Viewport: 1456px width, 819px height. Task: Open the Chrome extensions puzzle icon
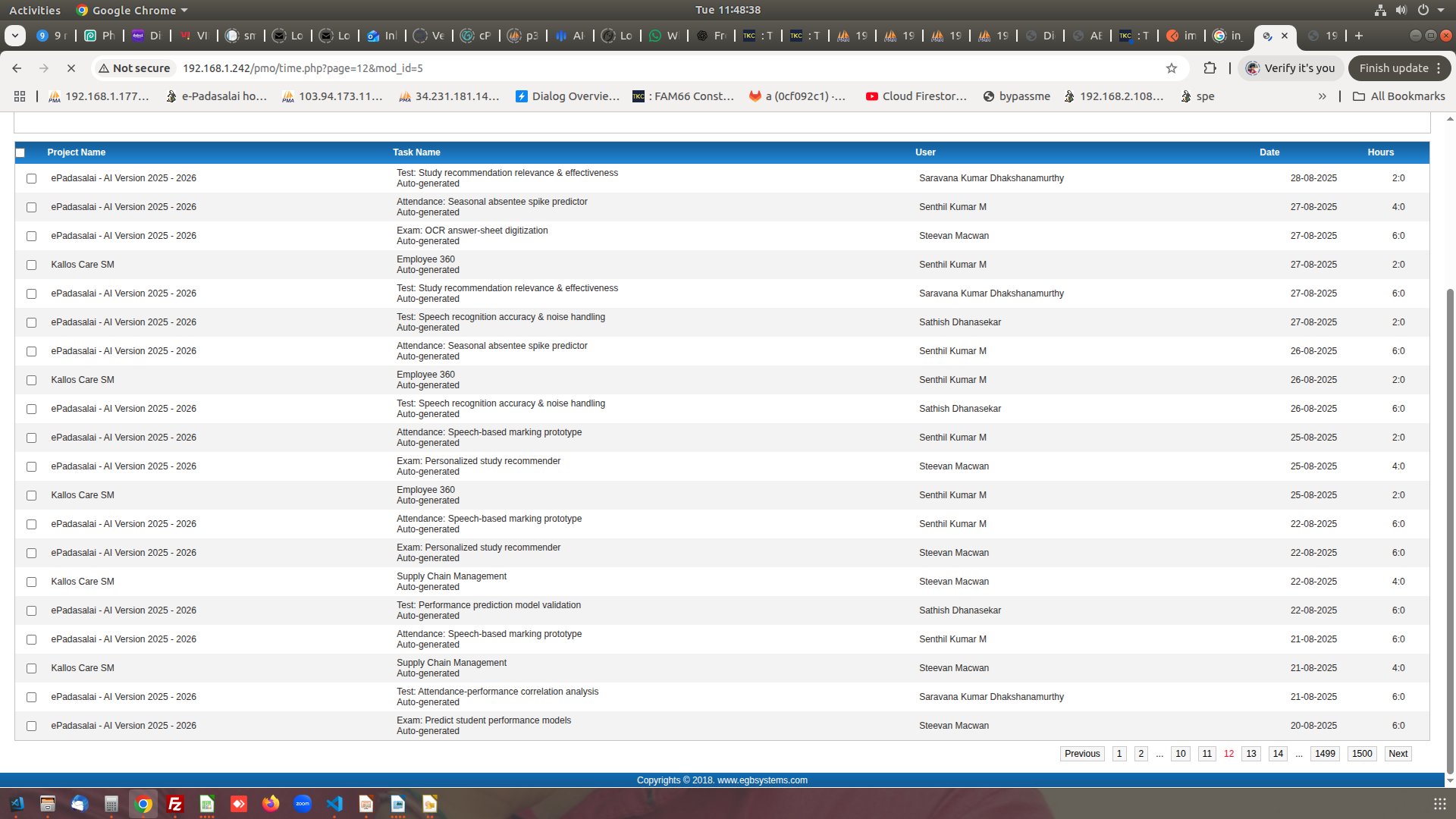[x=1210, y=68]
